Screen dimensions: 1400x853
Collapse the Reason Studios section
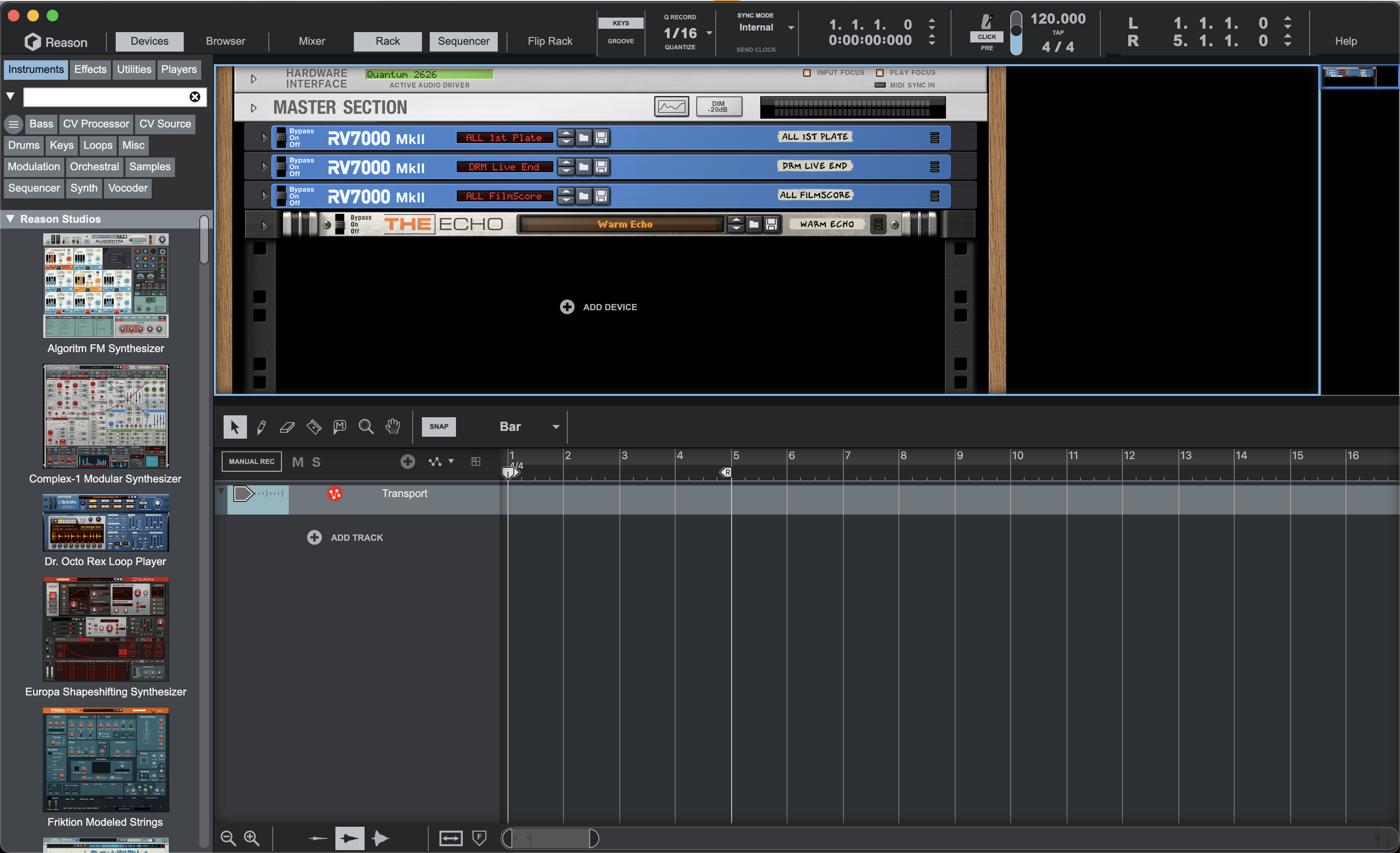coord(10,219)
